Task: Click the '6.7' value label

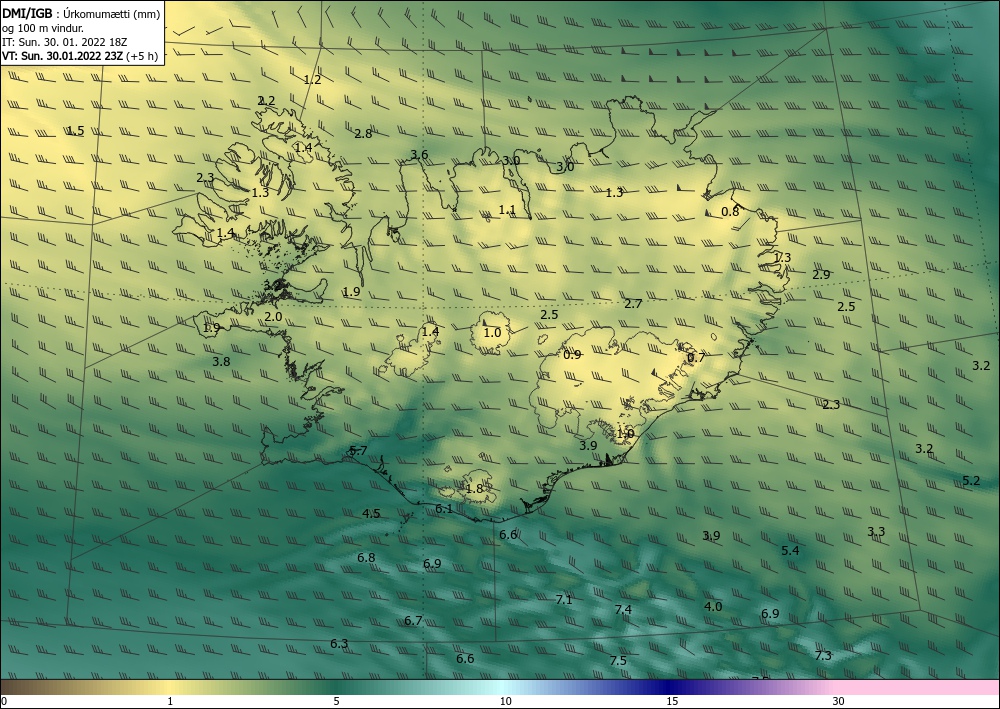Action: tap(413, 620)
